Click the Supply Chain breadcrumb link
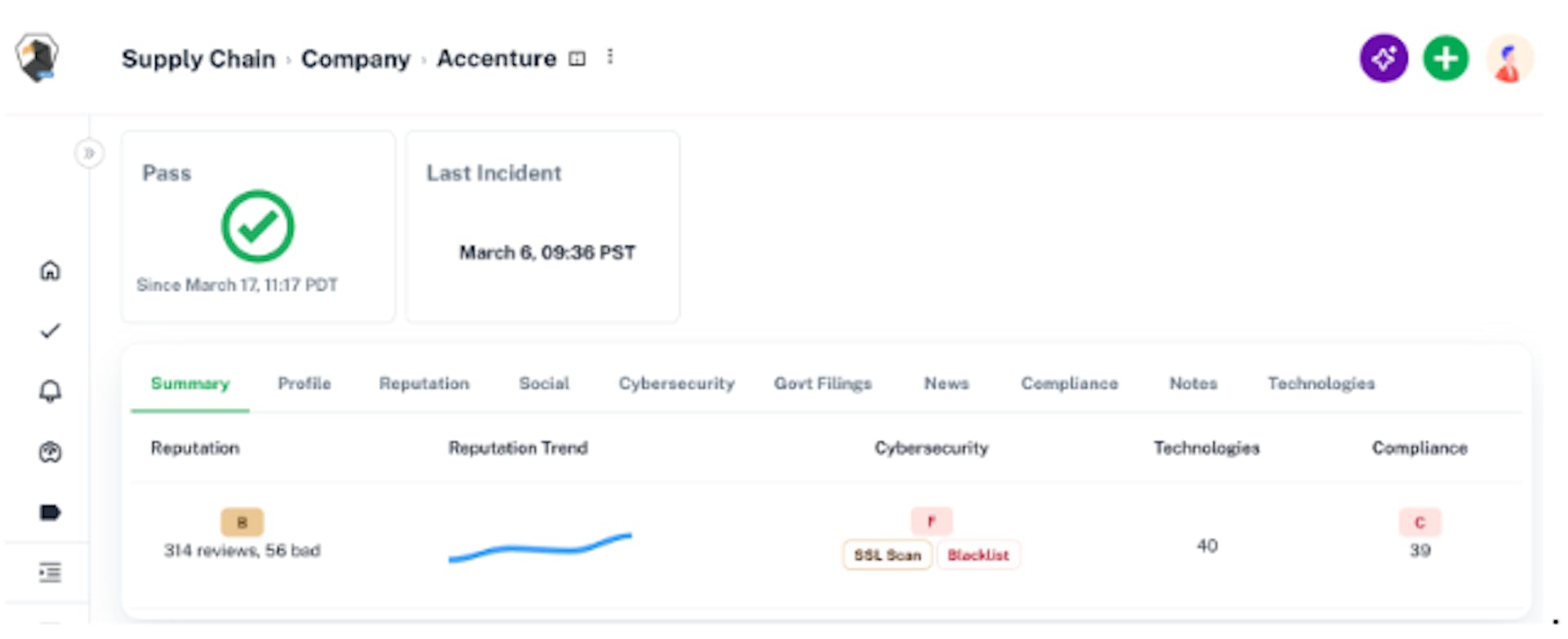Image resolution: width=1568 pixels, height=639 pixels. (x=198, y=59)
